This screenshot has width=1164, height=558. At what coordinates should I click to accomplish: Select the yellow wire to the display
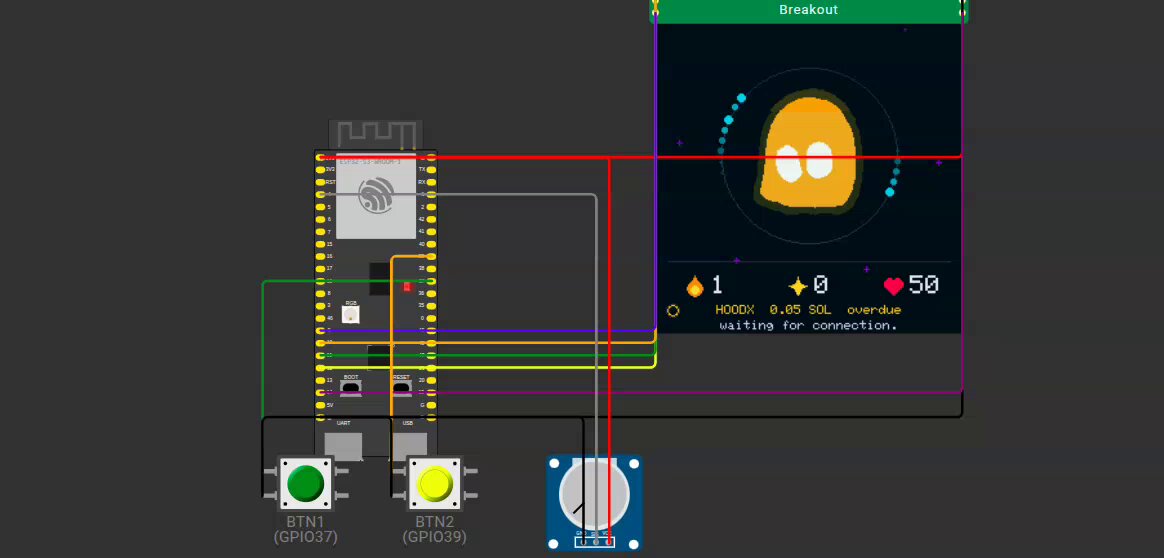pos(490,367)
